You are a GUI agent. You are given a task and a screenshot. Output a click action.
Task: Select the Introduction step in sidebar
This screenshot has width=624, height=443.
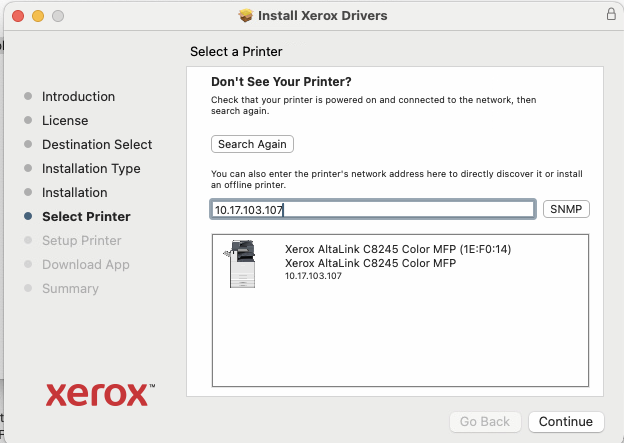click(78, 96)
